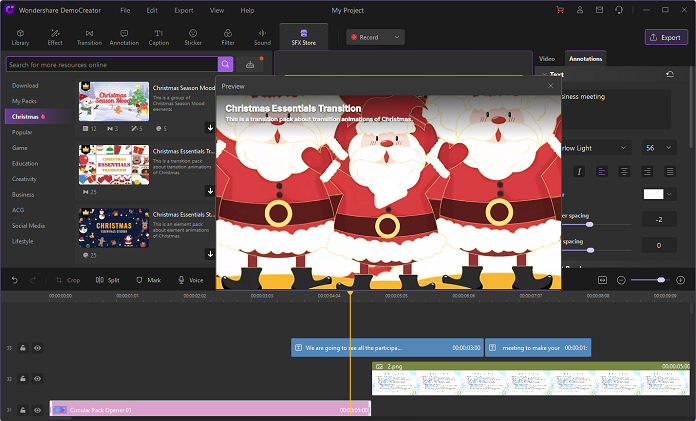Open the user account icon

click(x=580, y=10)
